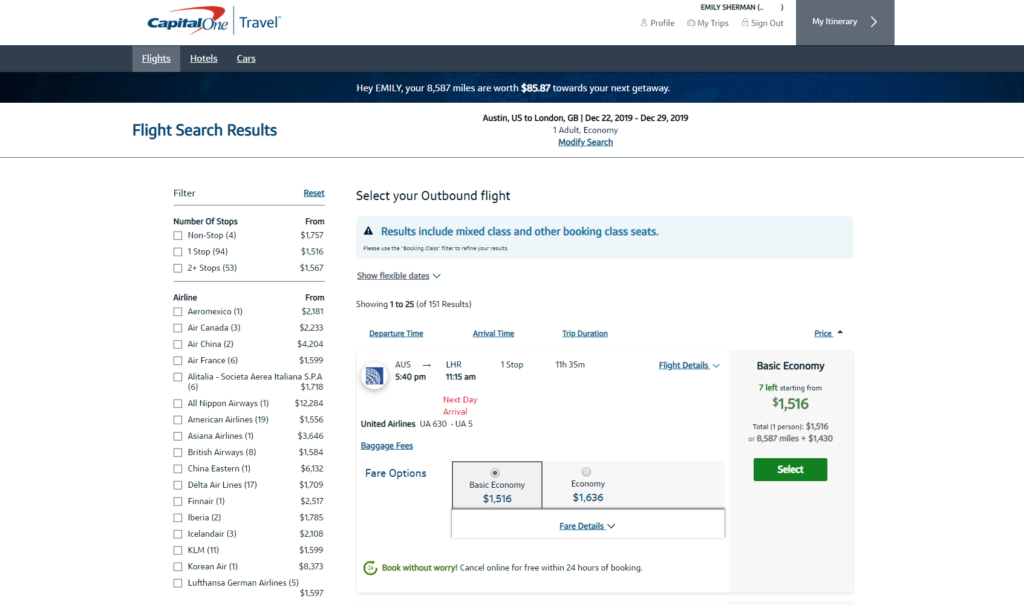The image size is (1024, 605).
Task: Click the My Itinerary arrow chevron
Action: coord(874,22)
